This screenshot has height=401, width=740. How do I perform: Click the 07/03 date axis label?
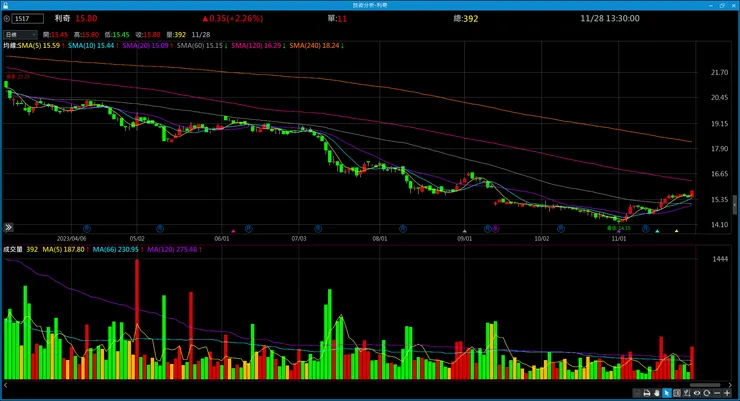299,239
